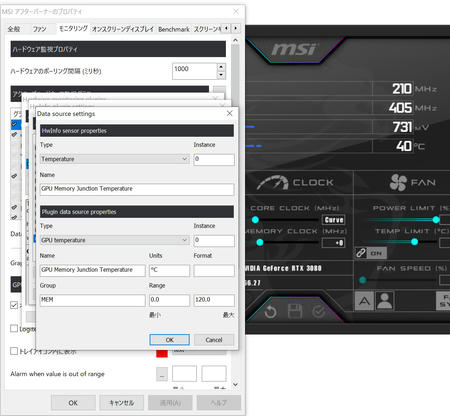The height and width of the screenshot is (416, 450).
Task: Click the Group field containing MEM
Action: click(x=92, y=300)
